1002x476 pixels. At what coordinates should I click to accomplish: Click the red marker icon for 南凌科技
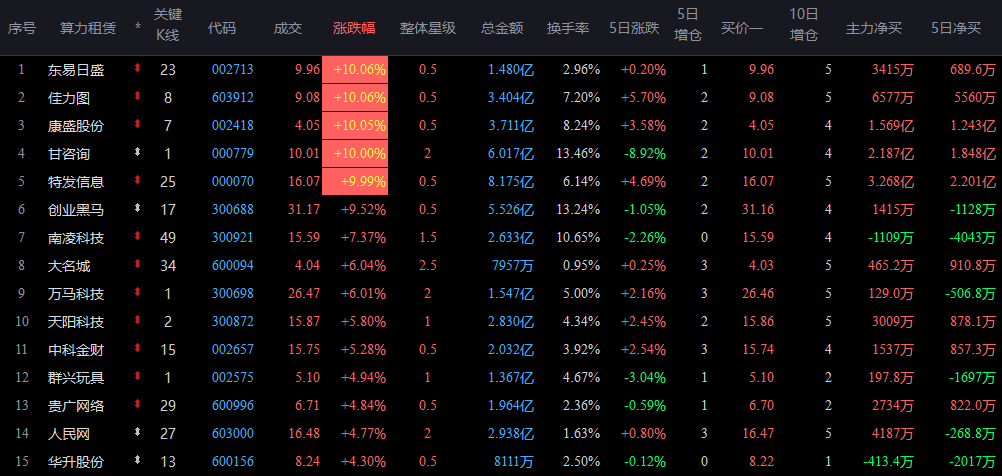137,236
